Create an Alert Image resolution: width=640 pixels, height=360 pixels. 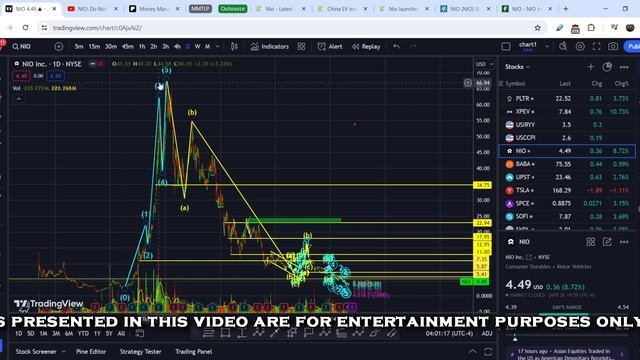(330, 47)
